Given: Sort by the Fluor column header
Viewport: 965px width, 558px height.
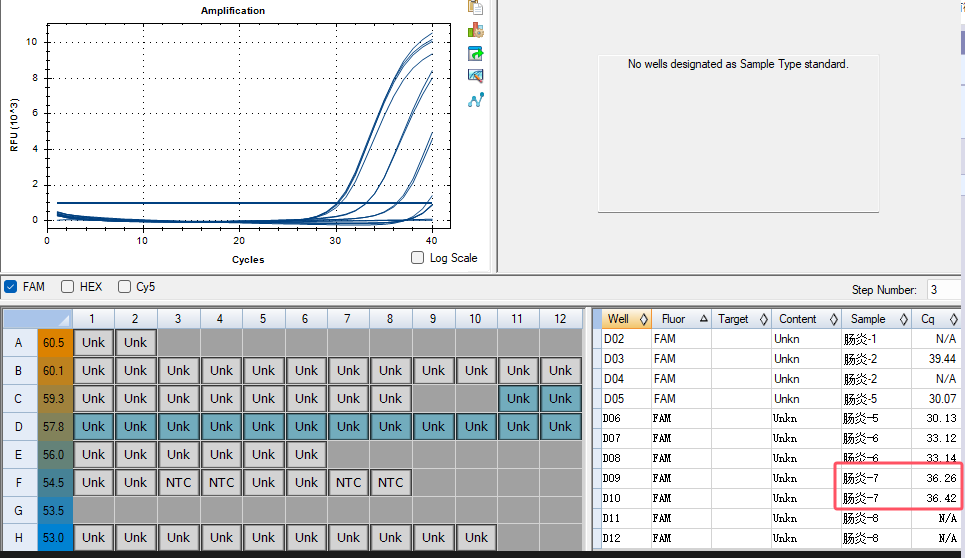Looking at the screenshot, I should point(681,319).
